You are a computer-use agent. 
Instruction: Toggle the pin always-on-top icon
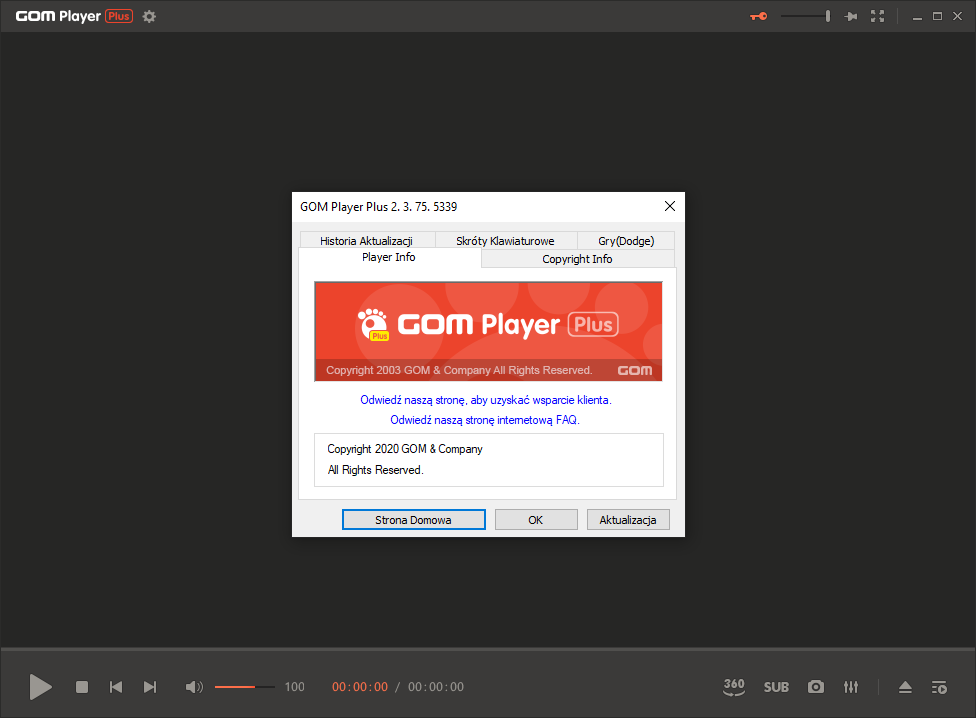(x=850, y=16)
